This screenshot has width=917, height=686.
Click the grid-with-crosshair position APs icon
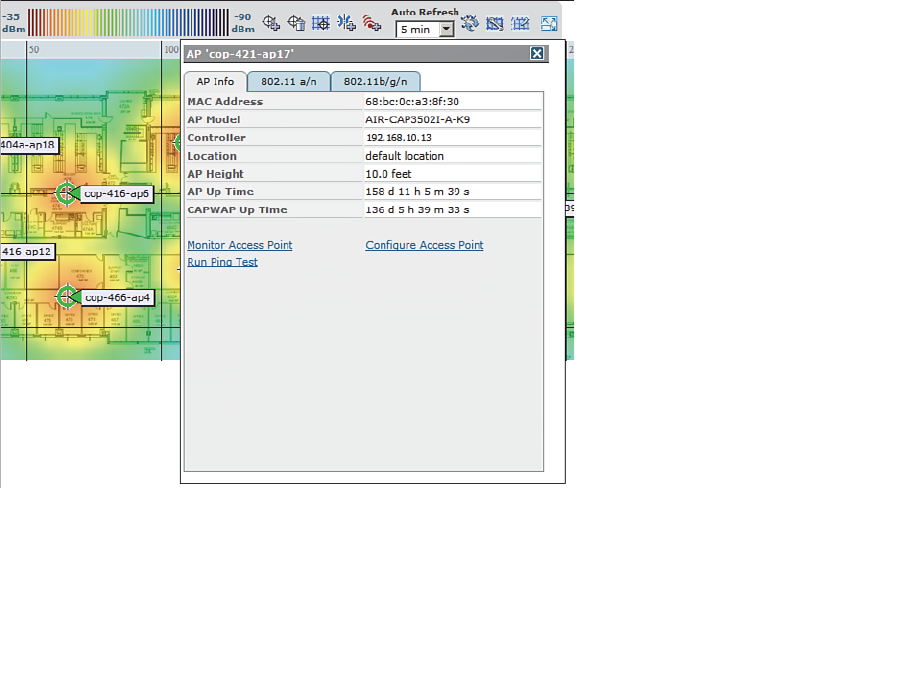pos(321,23)
